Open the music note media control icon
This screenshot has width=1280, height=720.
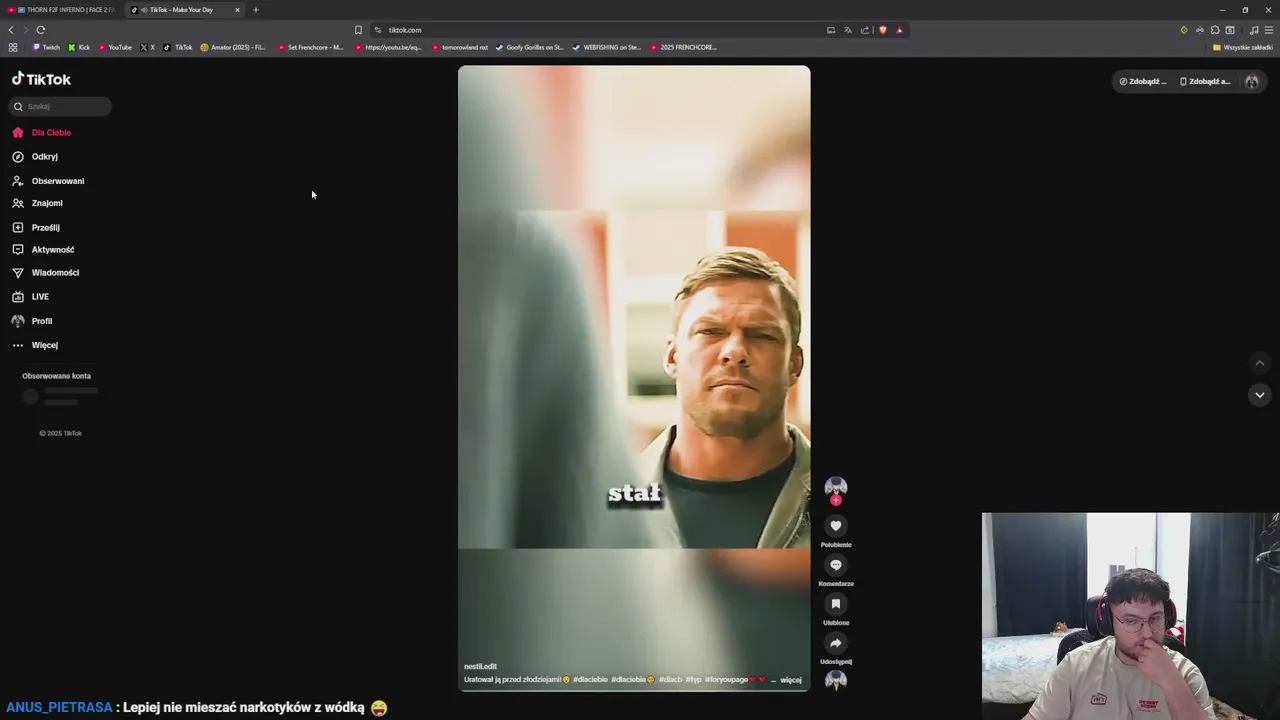pyautogui.click(x=1254, y=30)
